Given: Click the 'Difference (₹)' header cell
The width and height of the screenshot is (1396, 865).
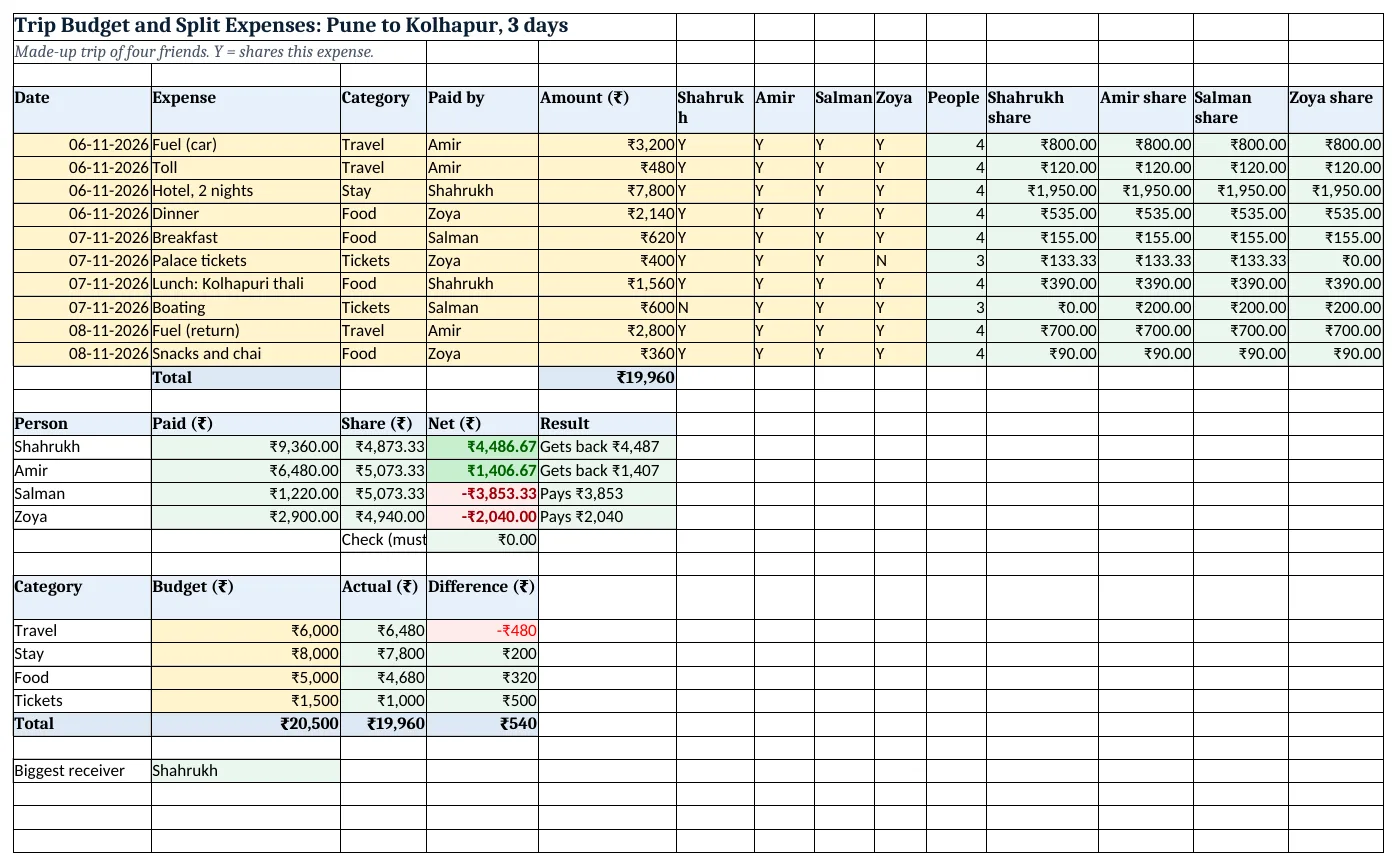Looking at the screenshot, I should coord(482,597).
